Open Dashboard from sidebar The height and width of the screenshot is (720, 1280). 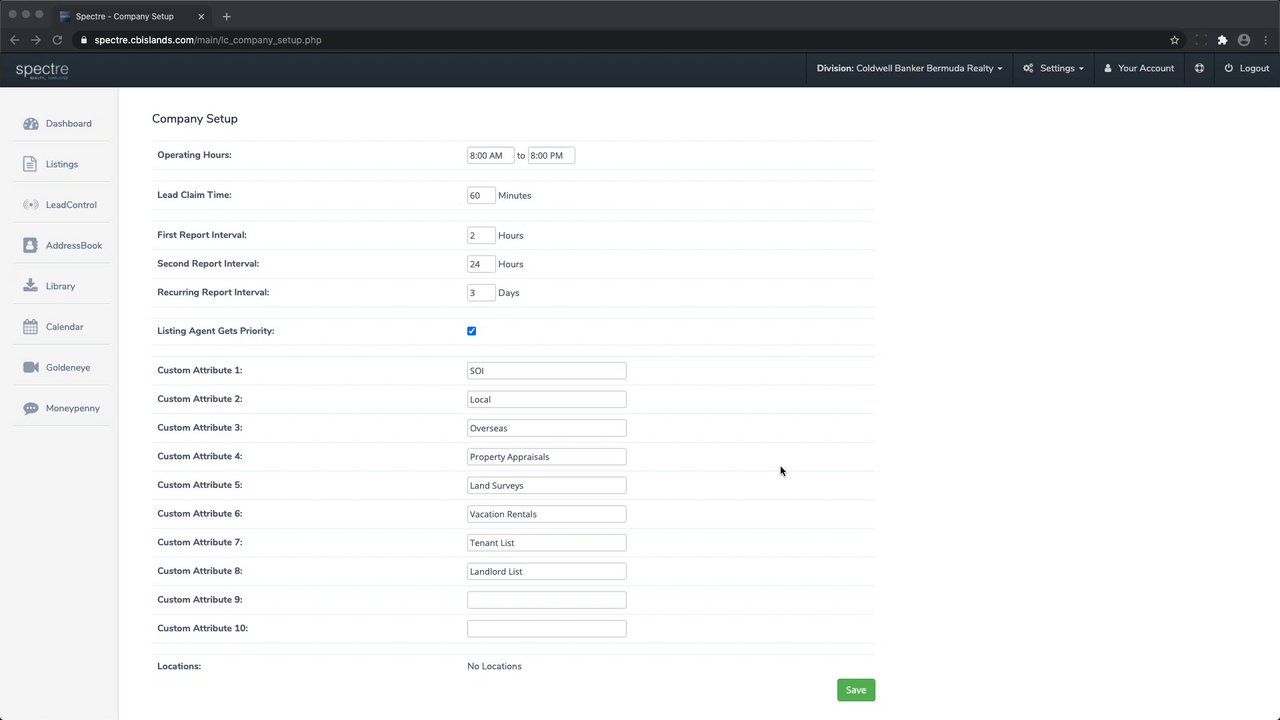click(68, 124)
